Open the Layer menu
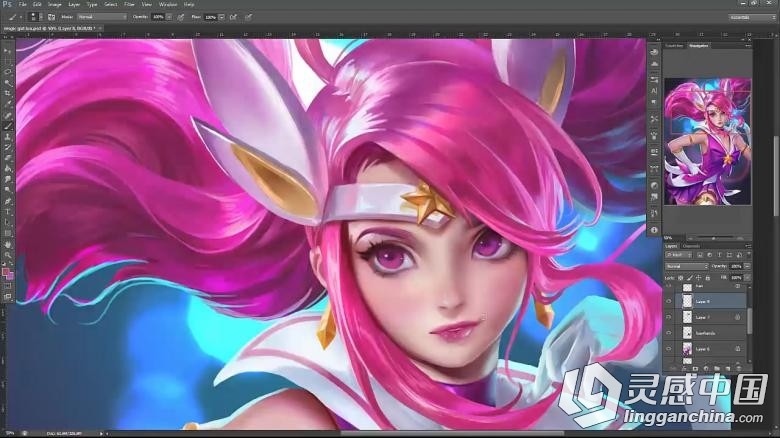The height and width of the screenshot is (438, 780). (74, 4)
